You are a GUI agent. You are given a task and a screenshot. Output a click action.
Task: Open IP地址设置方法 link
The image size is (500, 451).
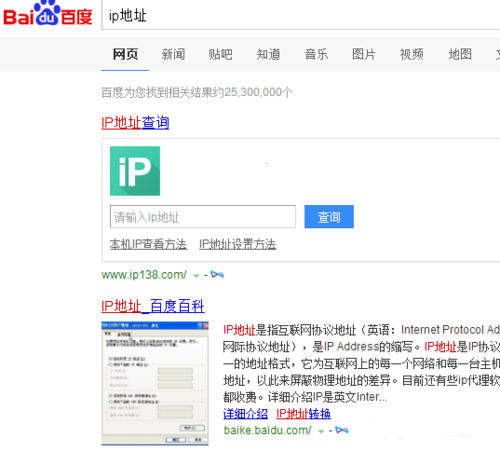pos(238,244)
